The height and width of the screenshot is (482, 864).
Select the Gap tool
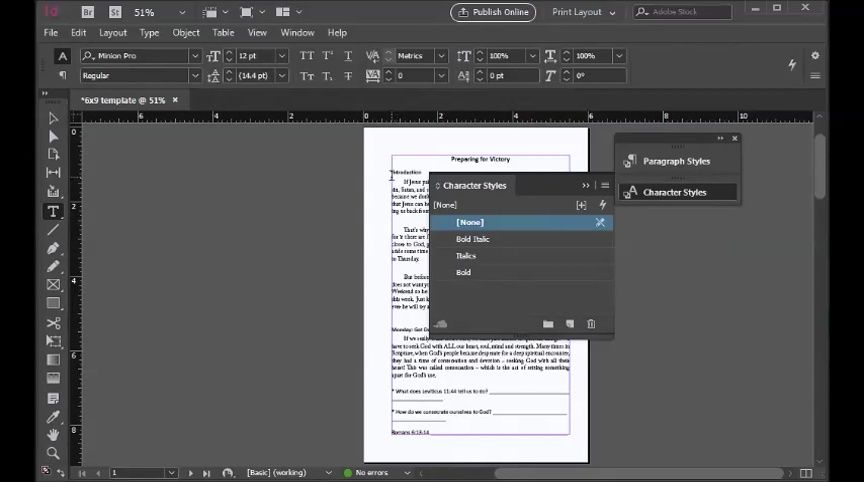(x=53, y=172)
